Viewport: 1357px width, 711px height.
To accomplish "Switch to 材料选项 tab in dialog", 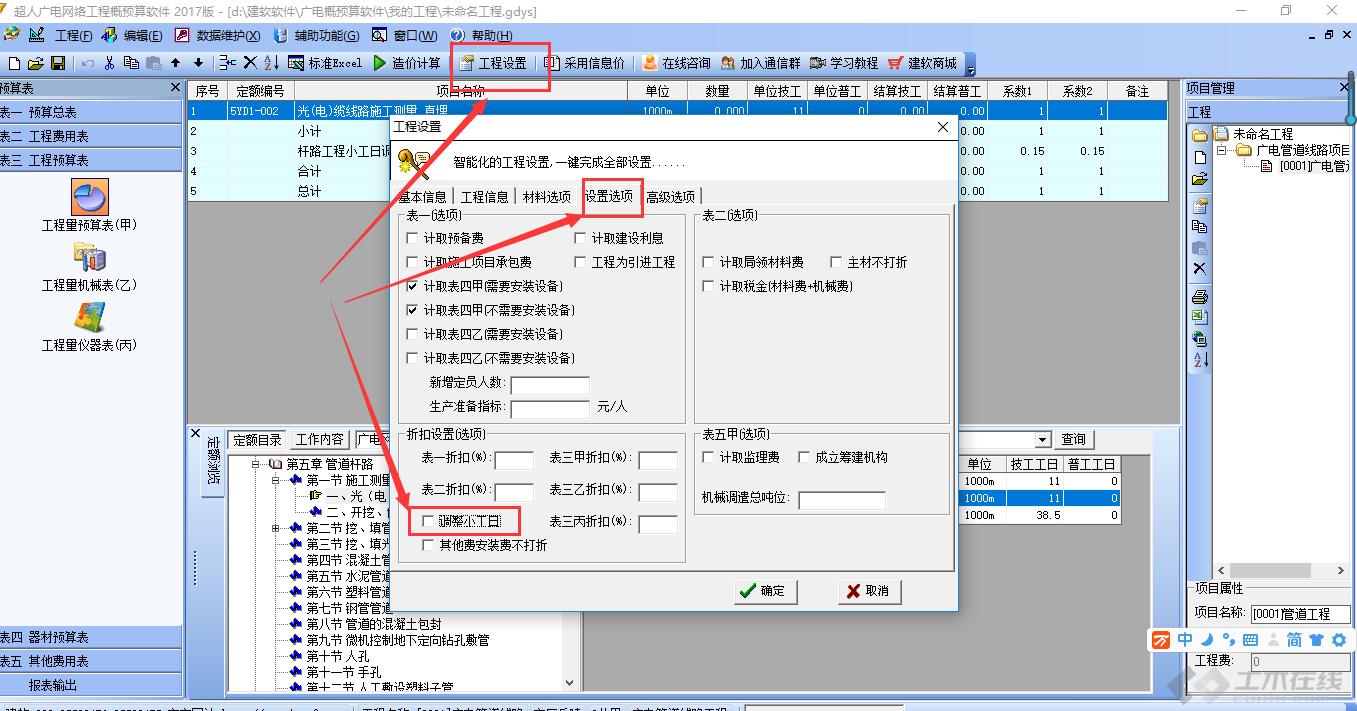I will (546, 197).
